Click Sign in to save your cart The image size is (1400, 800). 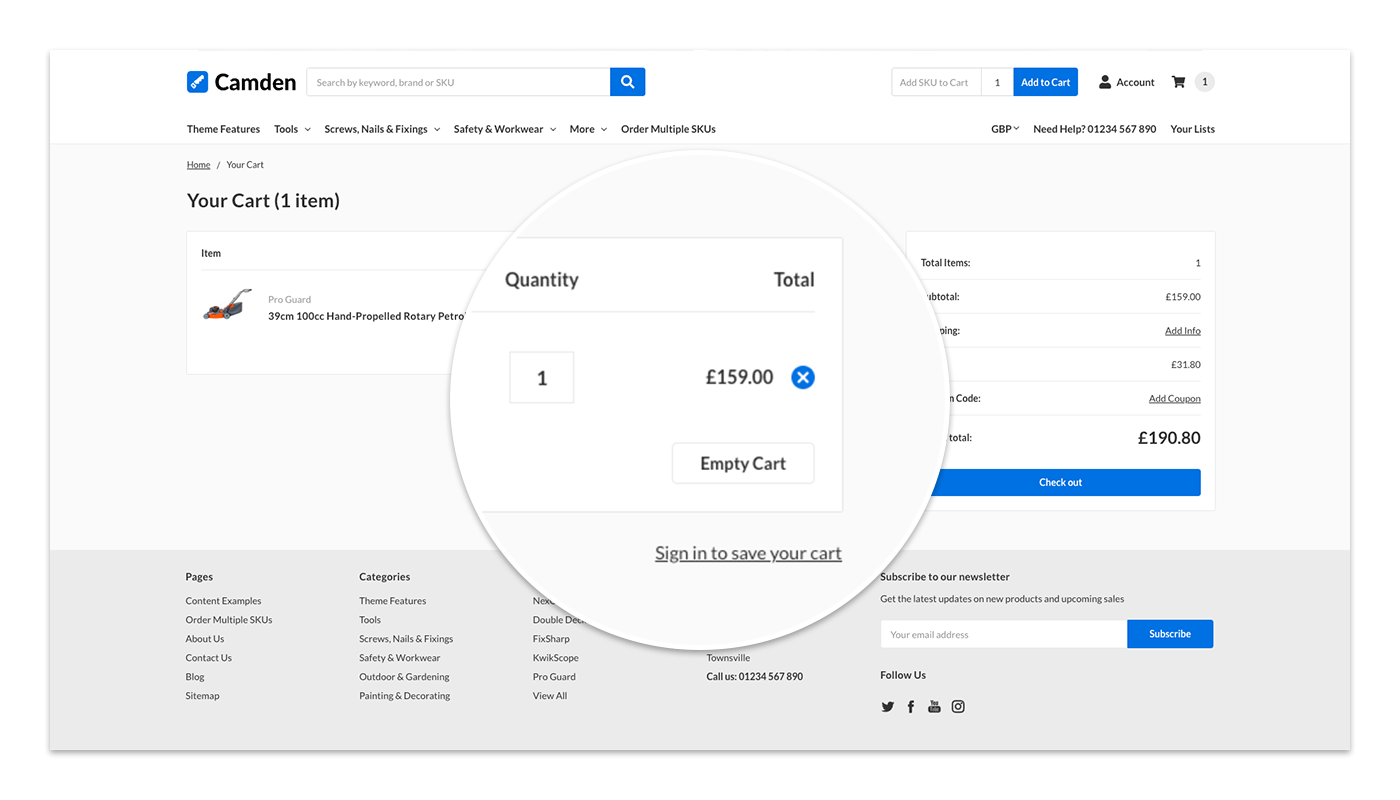click(748, 553)
